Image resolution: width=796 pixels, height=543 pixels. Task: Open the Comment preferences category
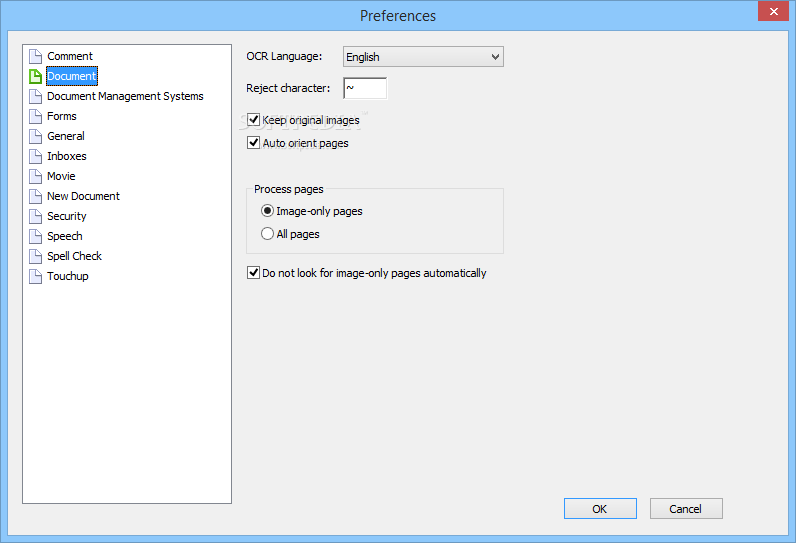coord(70,56)
